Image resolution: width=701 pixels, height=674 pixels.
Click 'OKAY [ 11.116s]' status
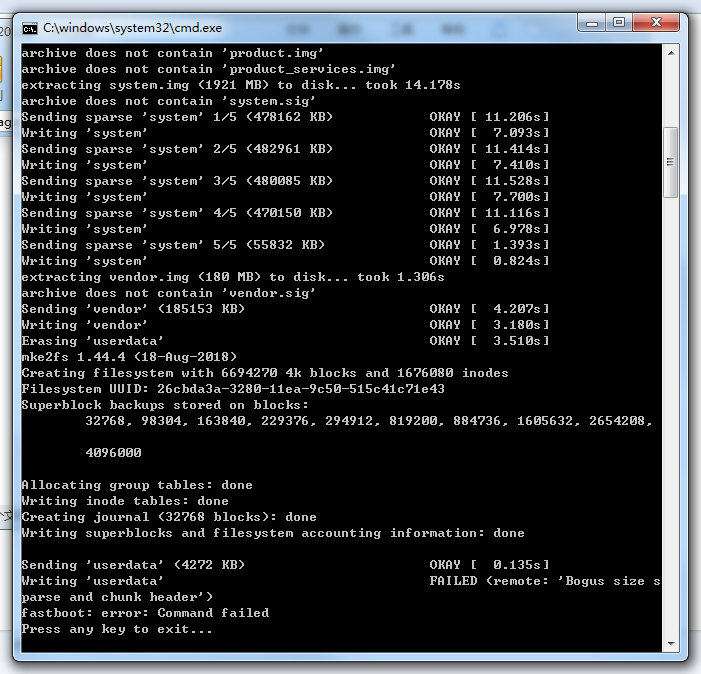489,213
